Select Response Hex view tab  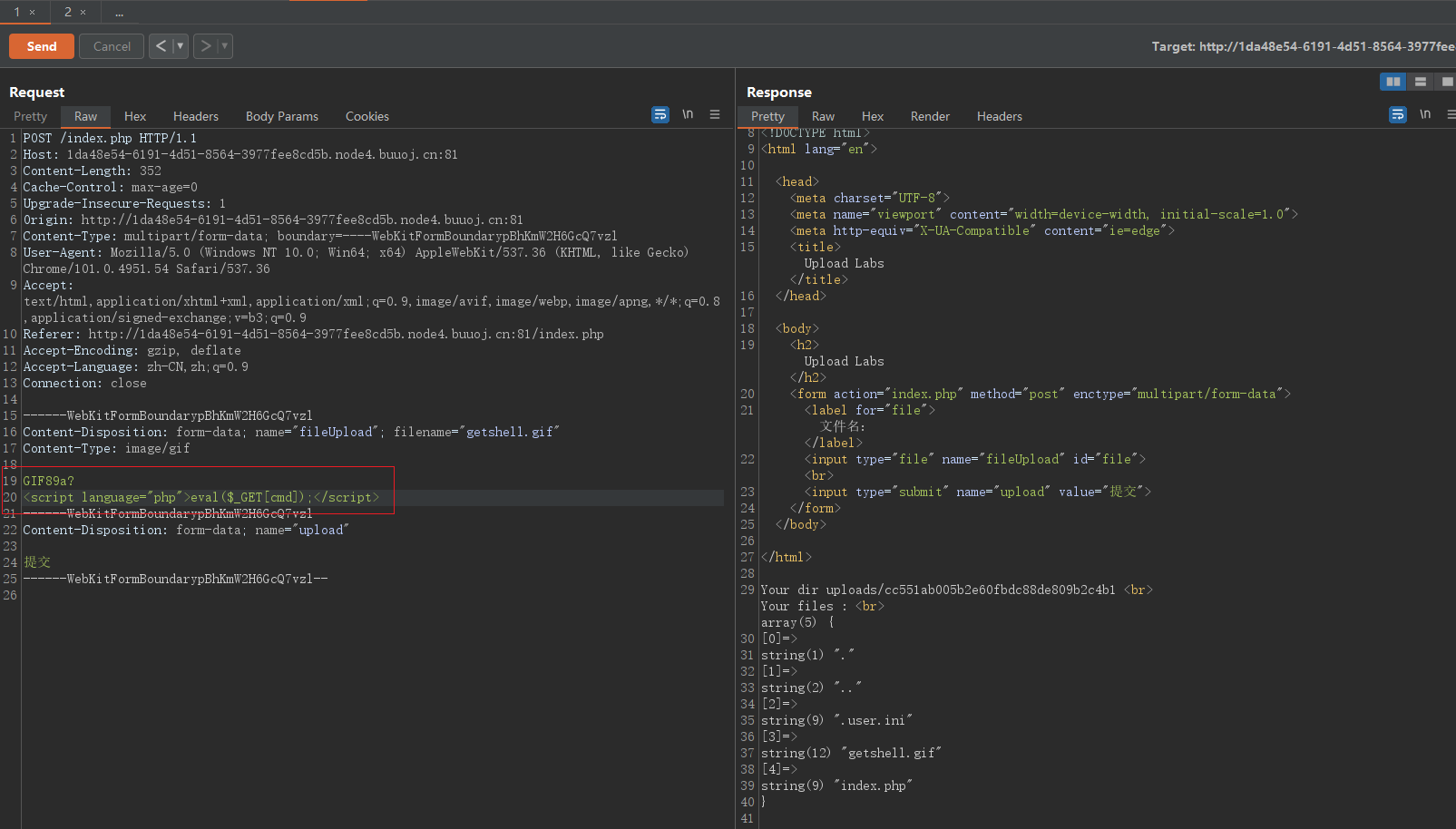(873, 116)
